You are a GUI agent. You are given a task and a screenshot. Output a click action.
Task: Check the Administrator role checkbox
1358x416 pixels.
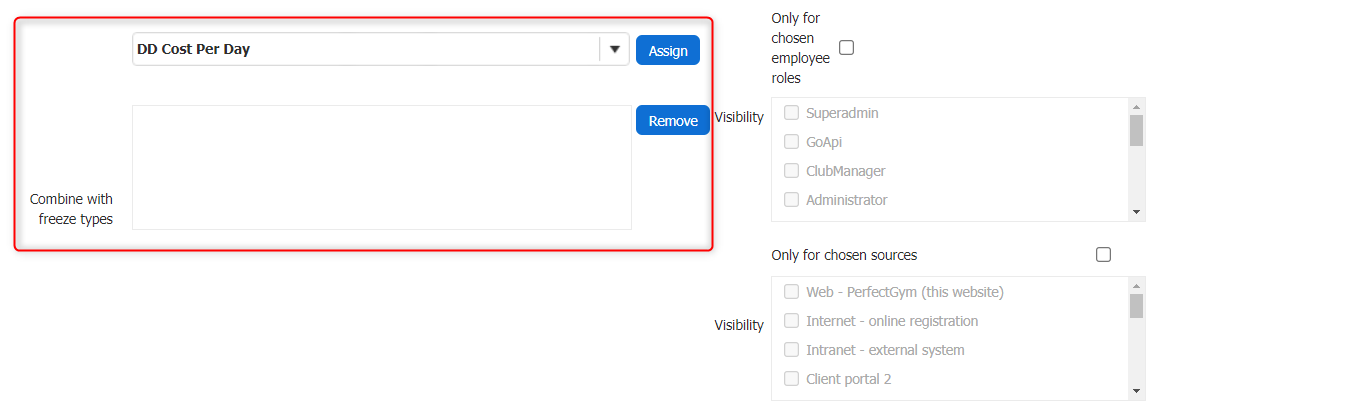[791, 200]
